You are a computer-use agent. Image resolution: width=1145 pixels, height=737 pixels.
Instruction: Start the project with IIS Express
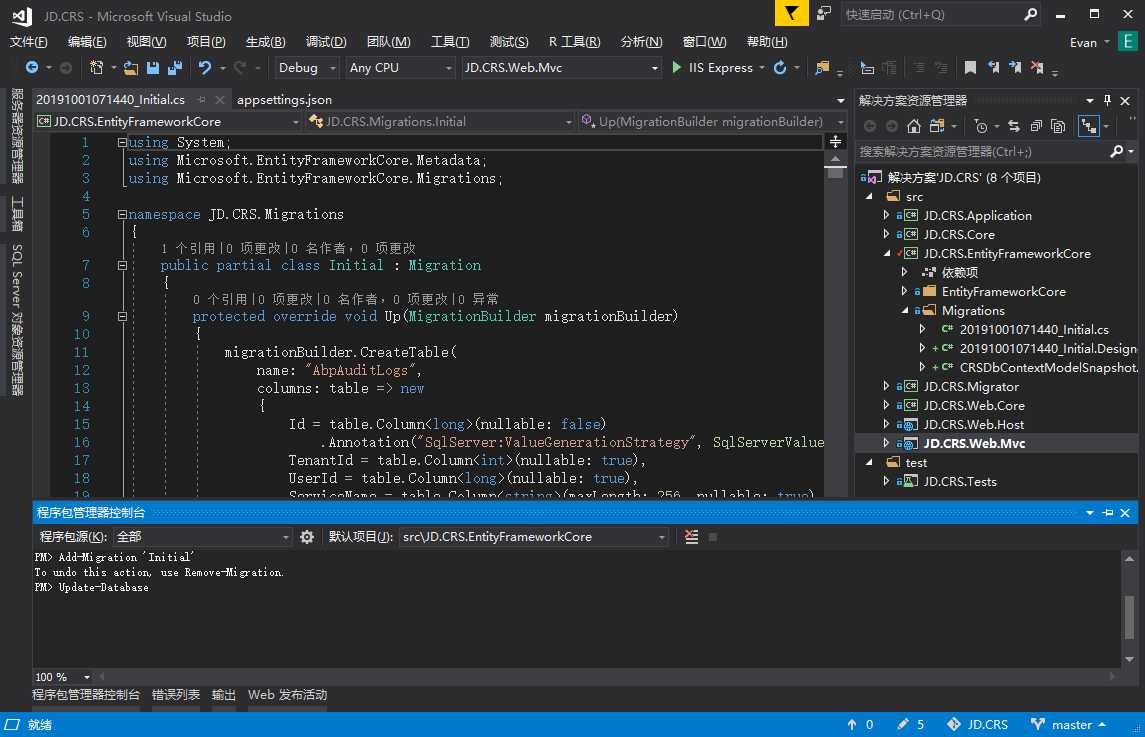pos(712,68)
